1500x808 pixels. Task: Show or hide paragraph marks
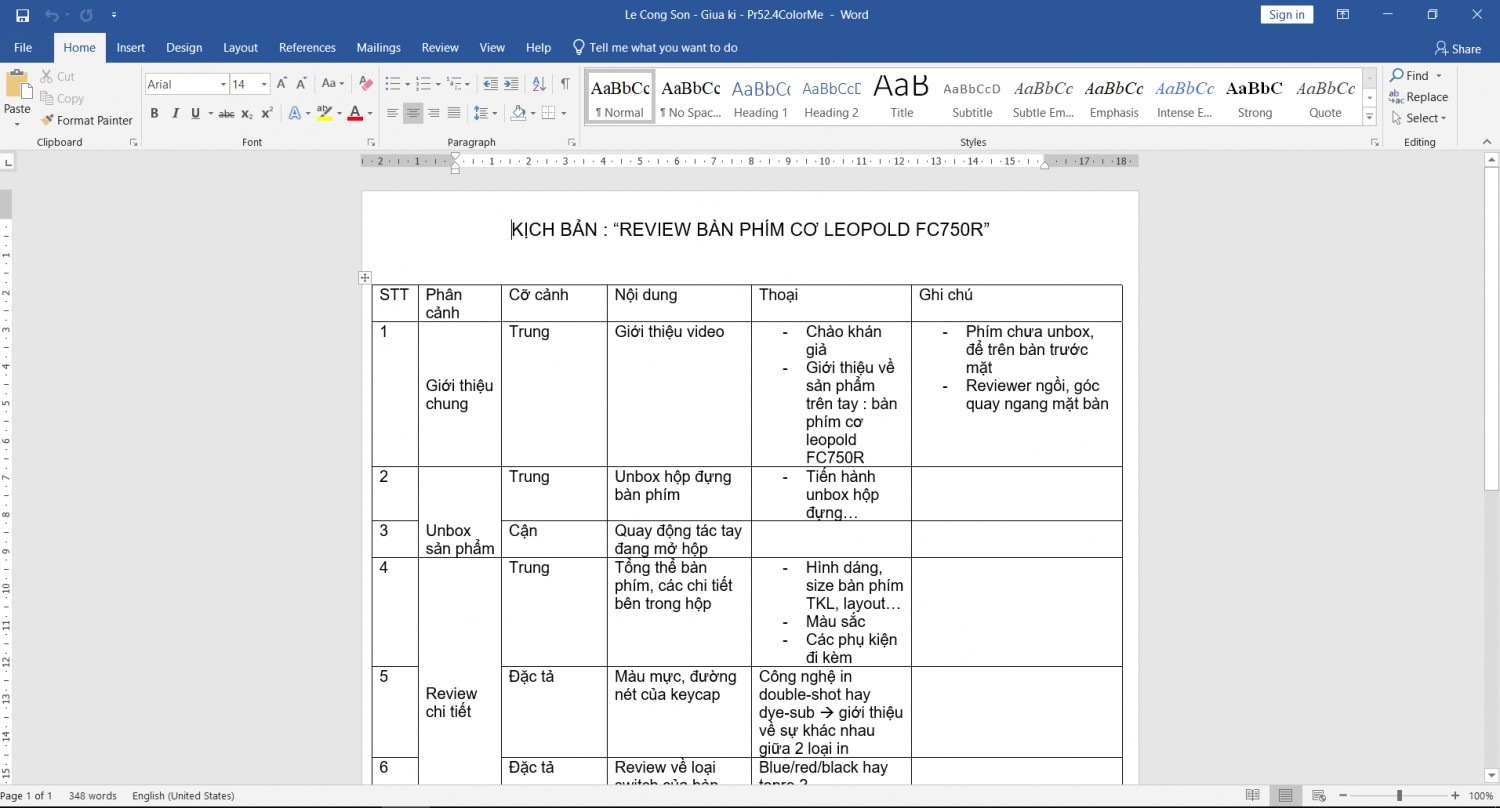tap(565, 84)
